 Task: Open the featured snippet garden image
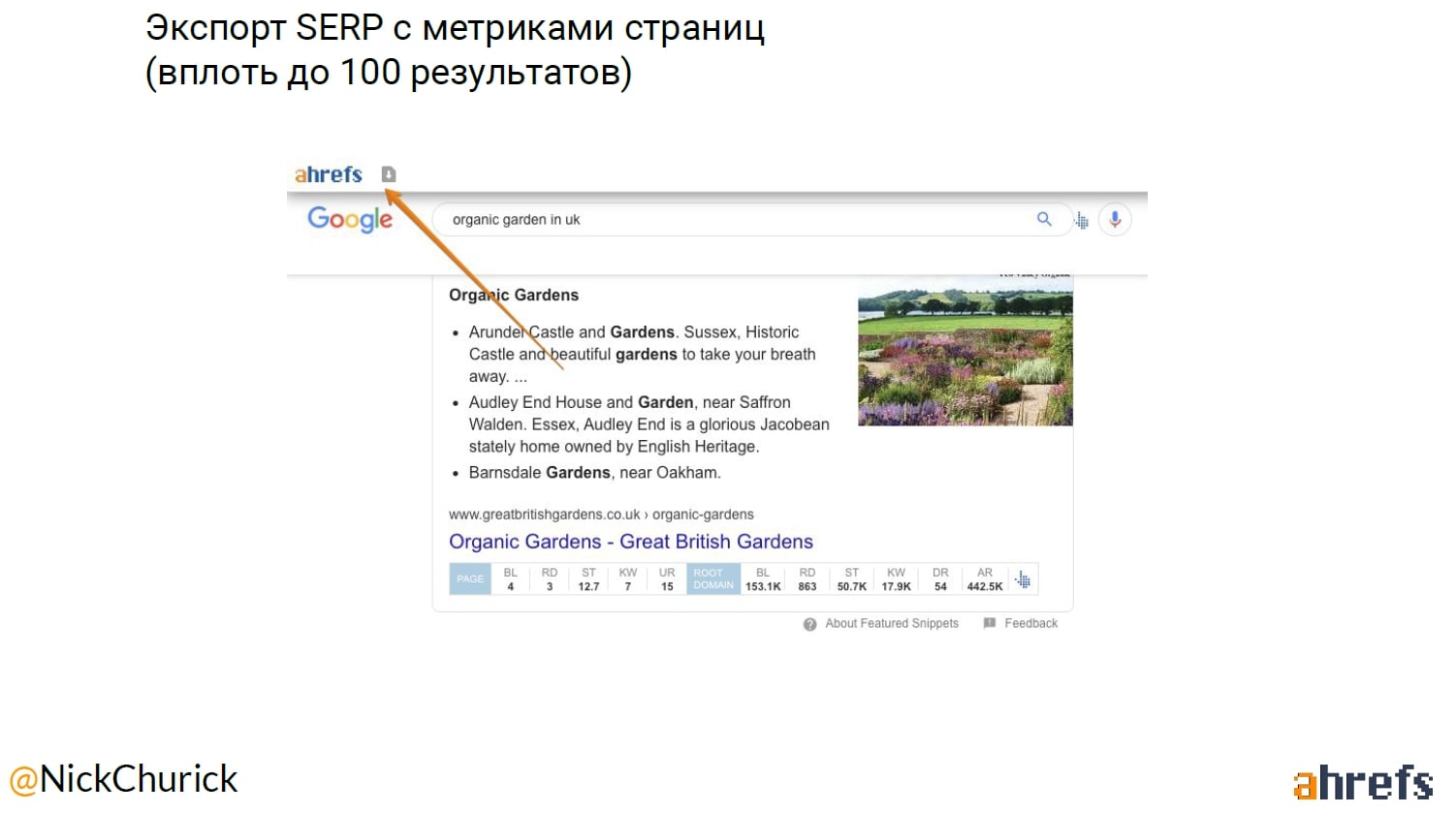(x=965, y=353)
